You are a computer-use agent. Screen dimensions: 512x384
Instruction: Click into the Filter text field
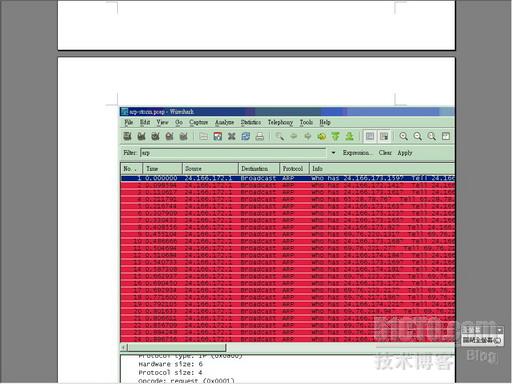point(233,153)
